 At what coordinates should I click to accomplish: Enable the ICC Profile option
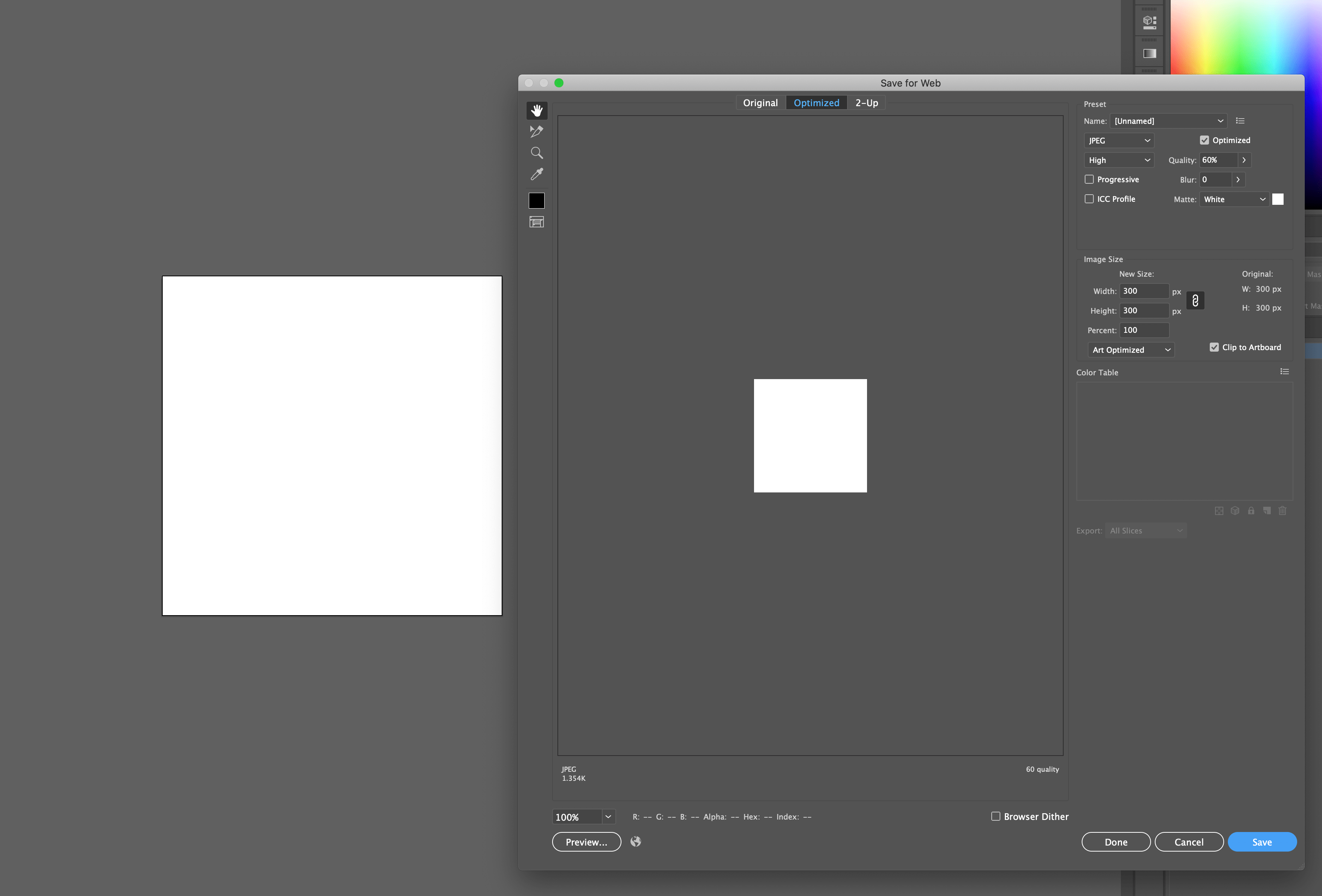point(1089,198)
